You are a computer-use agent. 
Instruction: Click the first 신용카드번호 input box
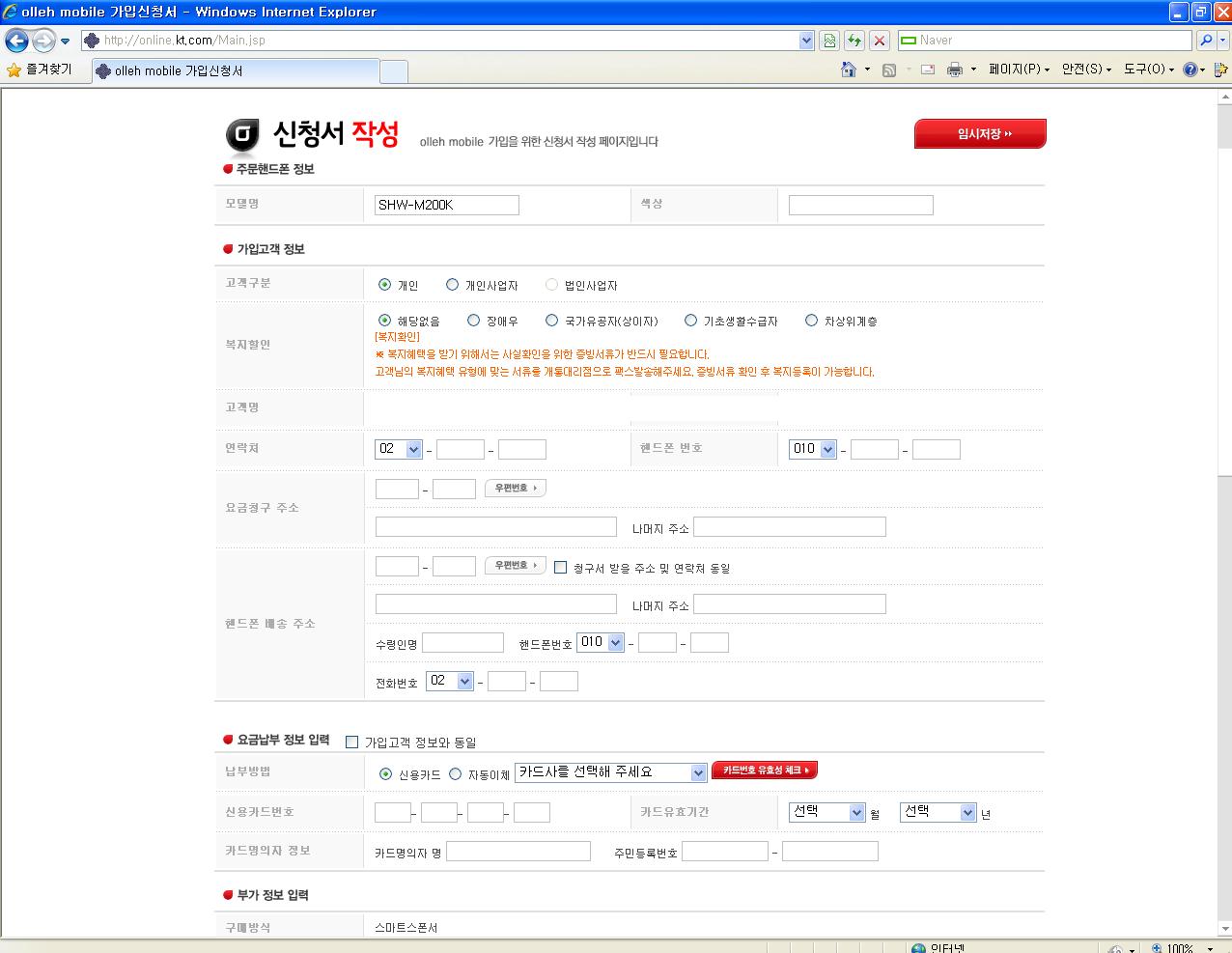pyautogui.click(x=393, y=813)
